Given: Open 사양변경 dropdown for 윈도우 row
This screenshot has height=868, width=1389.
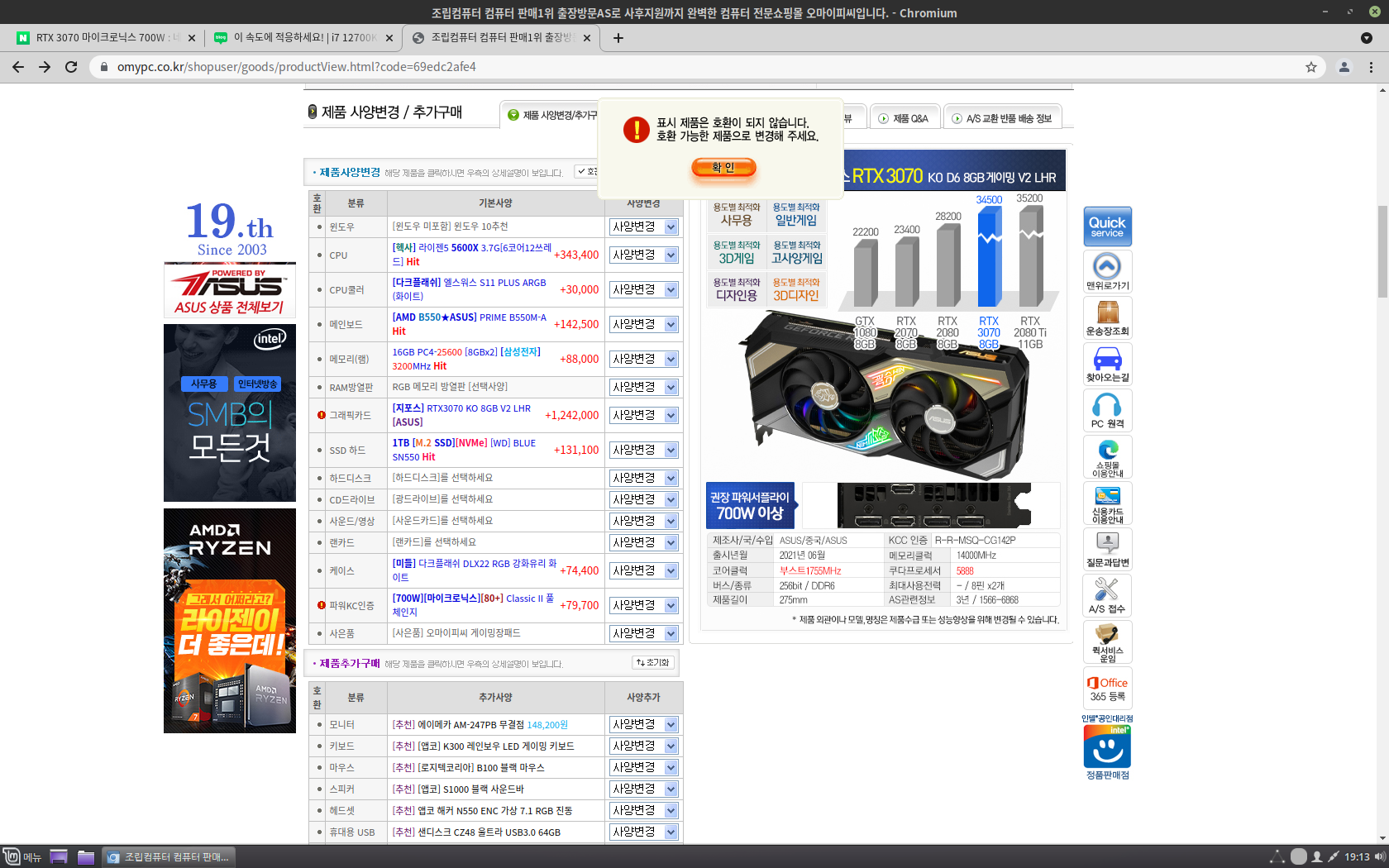Looking at the screenshot, I should pyautogui.click(x=644, y=227).
